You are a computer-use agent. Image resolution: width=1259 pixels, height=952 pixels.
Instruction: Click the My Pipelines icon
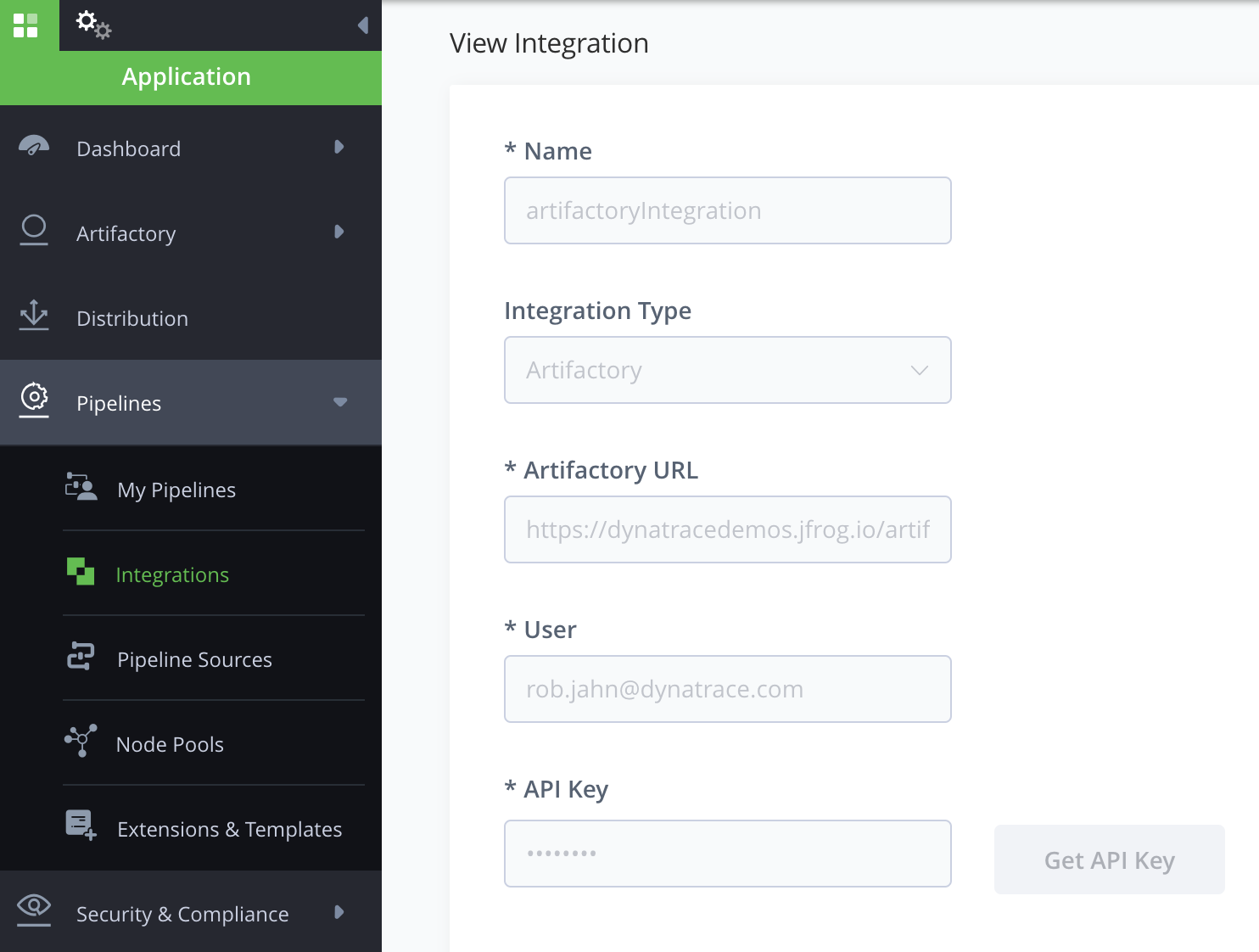[81, 487]
